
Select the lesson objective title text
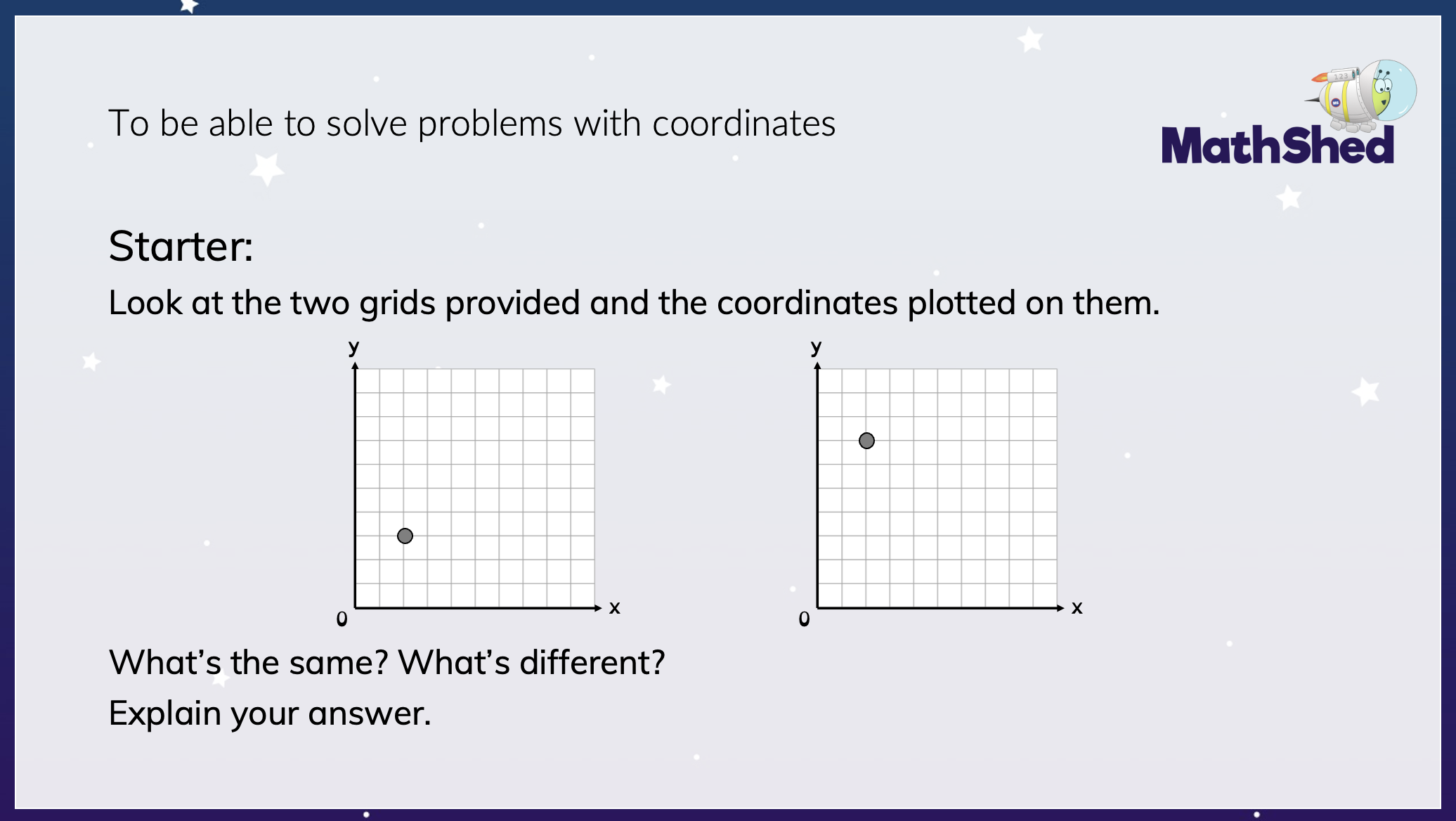pyautogui.click(x=472, y=124)
